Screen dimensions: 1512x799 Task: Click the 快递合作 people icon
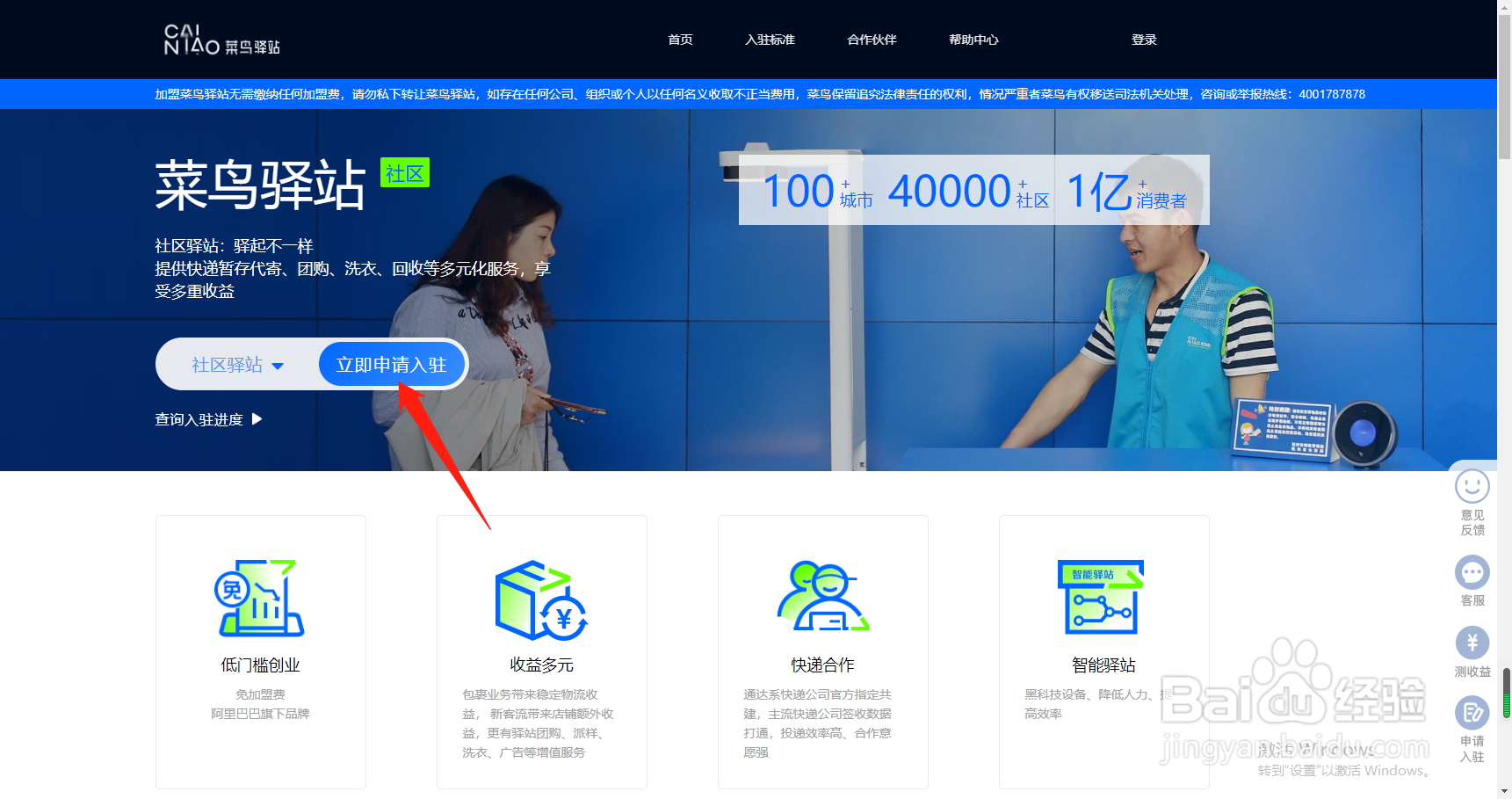[x=822, y=596]
